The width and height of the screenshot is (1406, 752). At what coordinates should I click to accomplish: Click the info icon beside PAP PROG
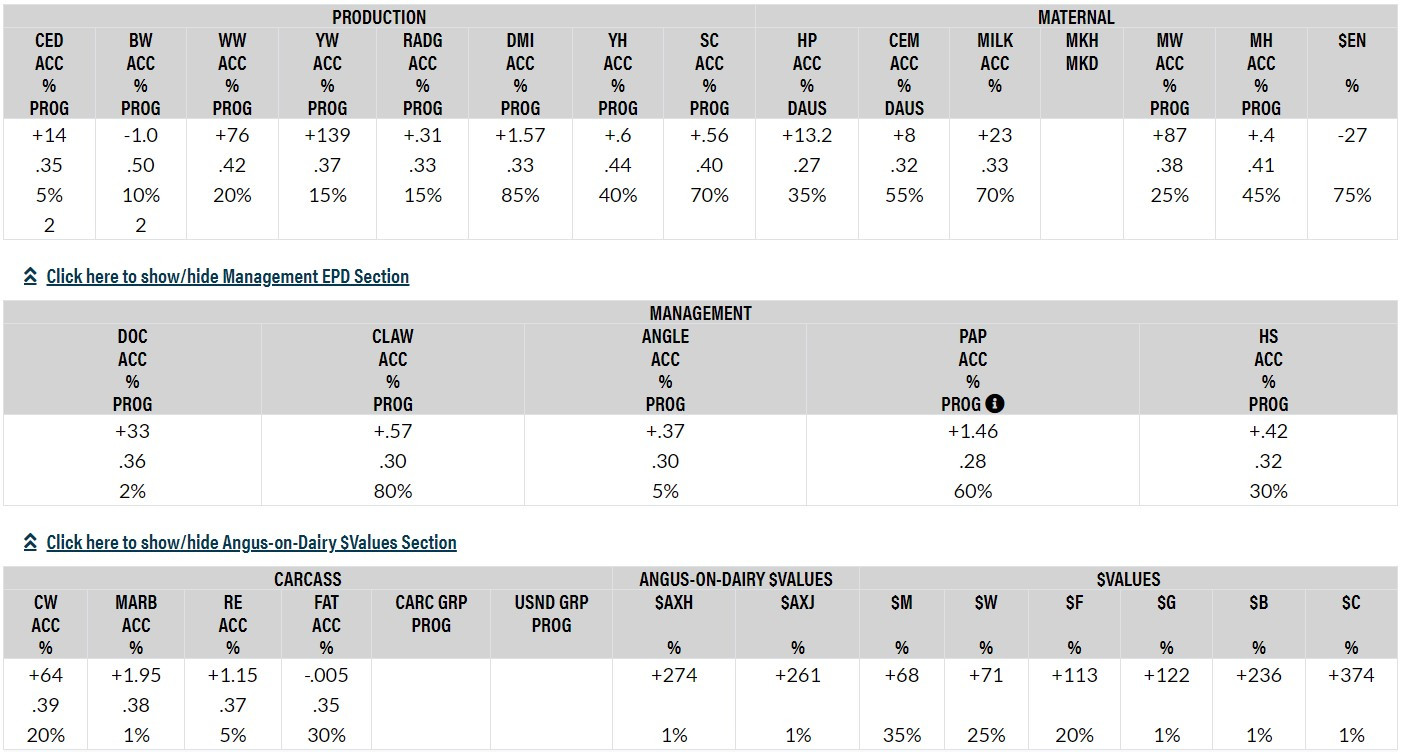pyautogui.click(x=994, y=404)
